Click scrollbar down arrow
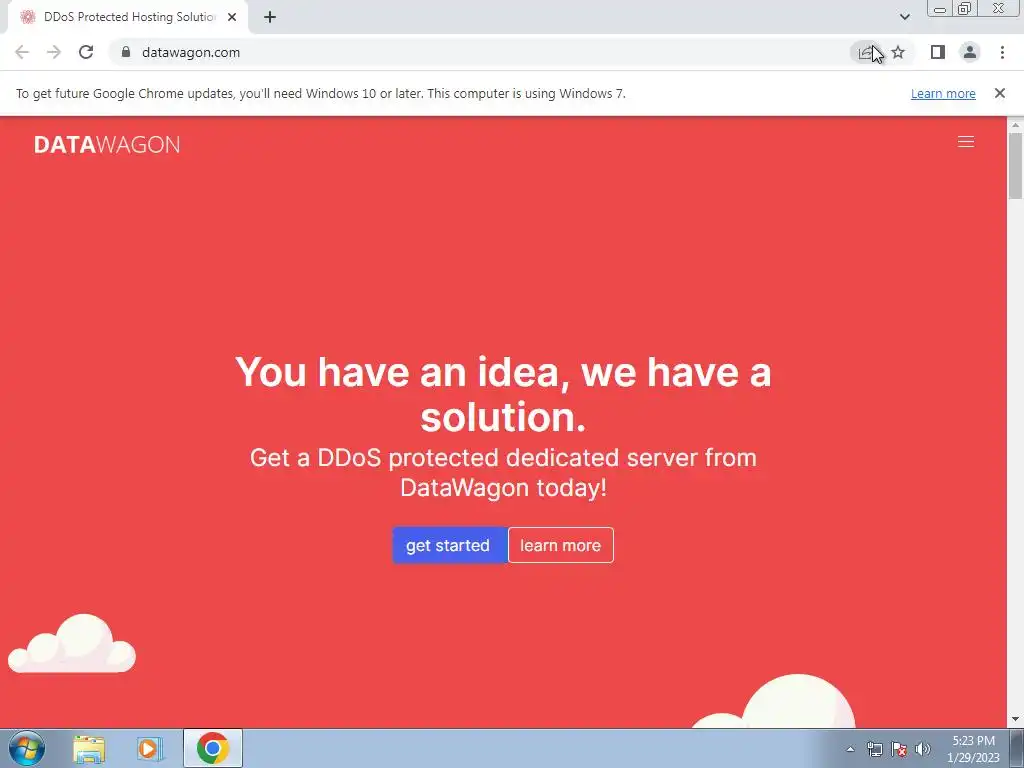 [1015, 720]
